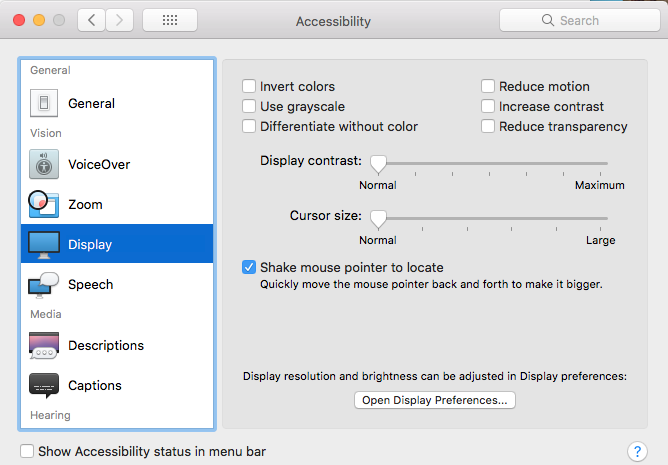Click the Display contrast slider handle

378,163
